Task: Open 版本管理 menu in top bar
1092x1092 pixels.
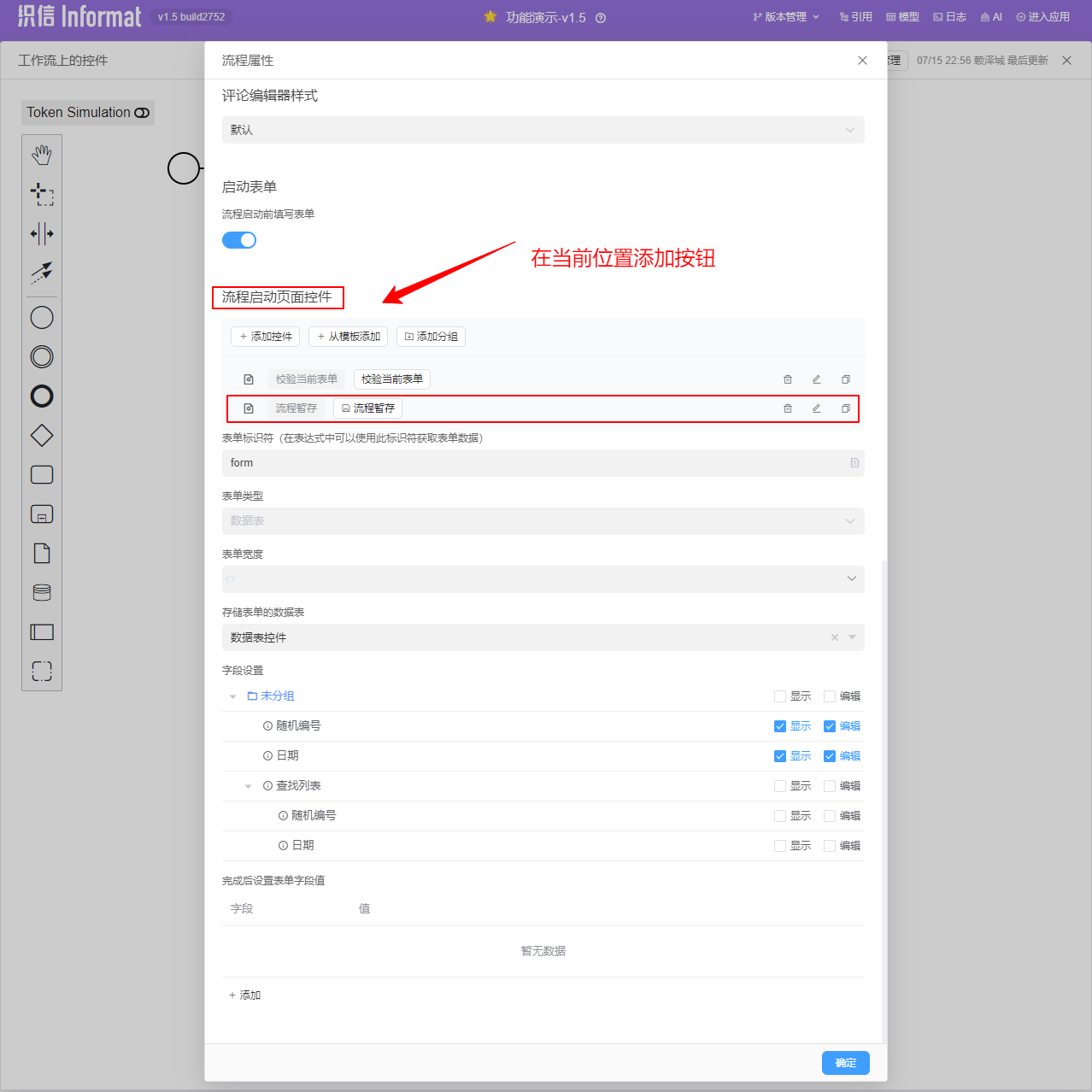Action: pos(786,17)
